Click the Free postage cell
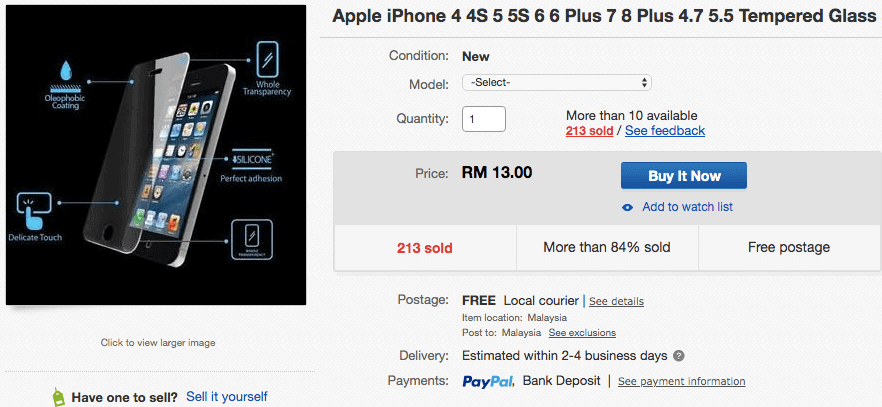Image resolution: width=882 pixels, height=407 pixels. (789, 247)
